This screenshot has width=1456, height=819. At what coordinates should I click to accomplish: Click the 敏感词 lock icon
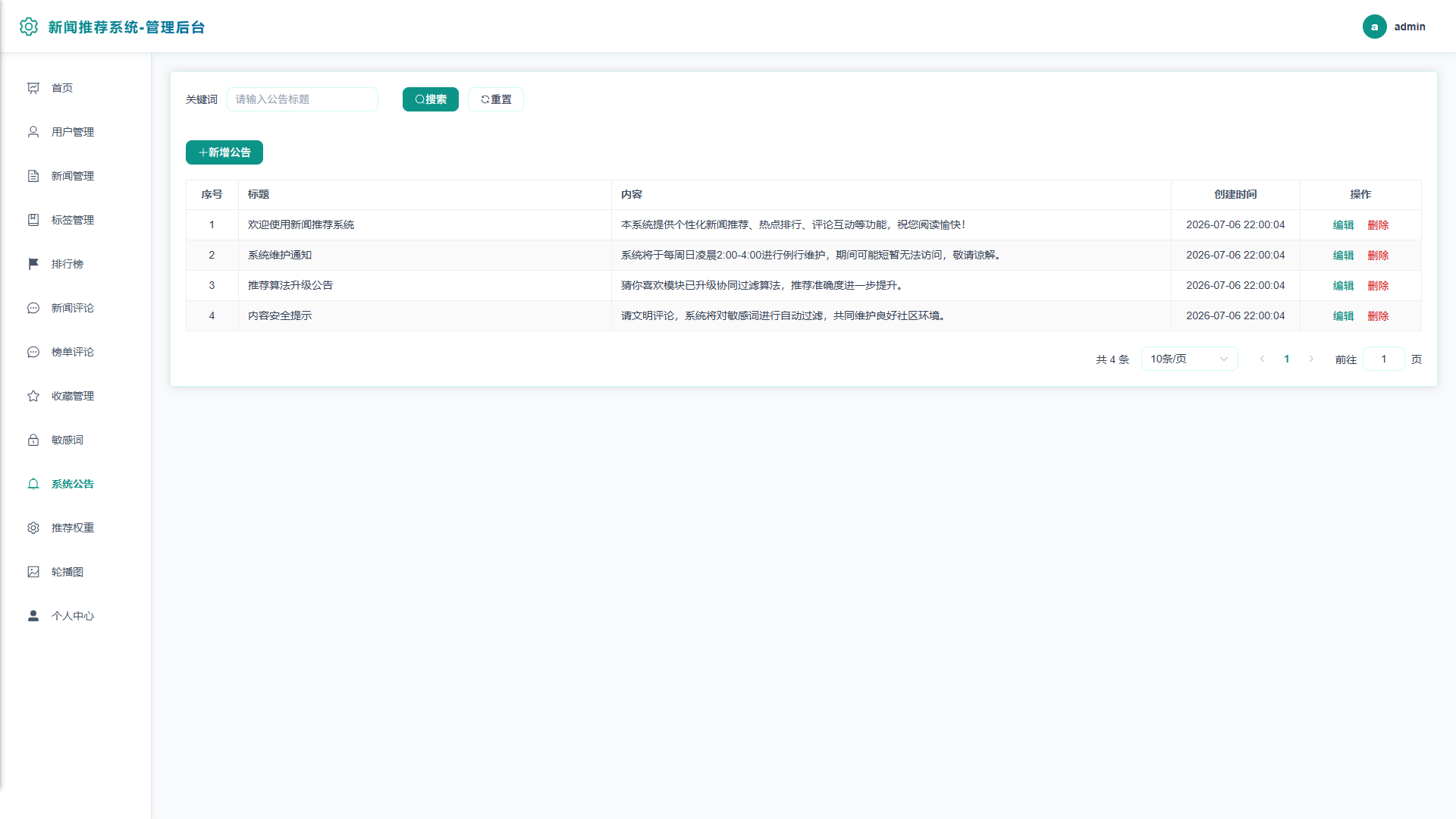33,440
